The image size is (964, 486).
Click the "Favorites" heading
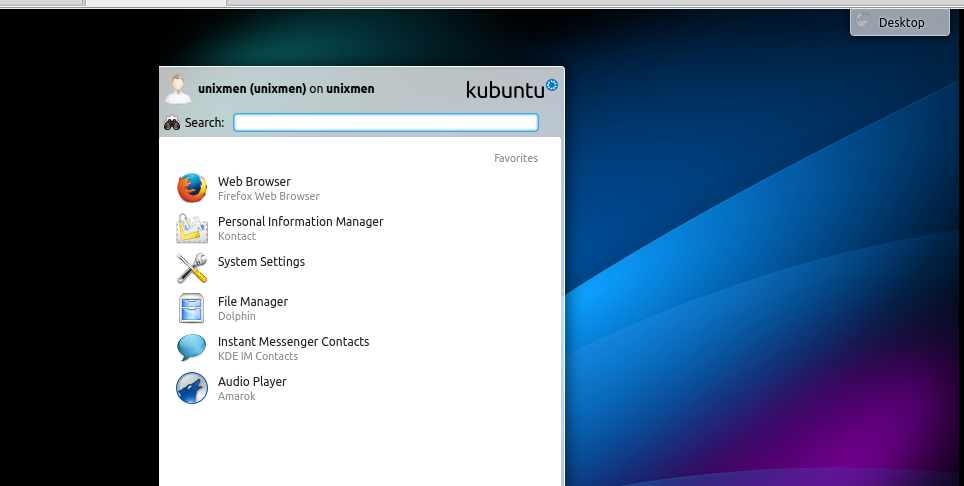coord(516,158)
